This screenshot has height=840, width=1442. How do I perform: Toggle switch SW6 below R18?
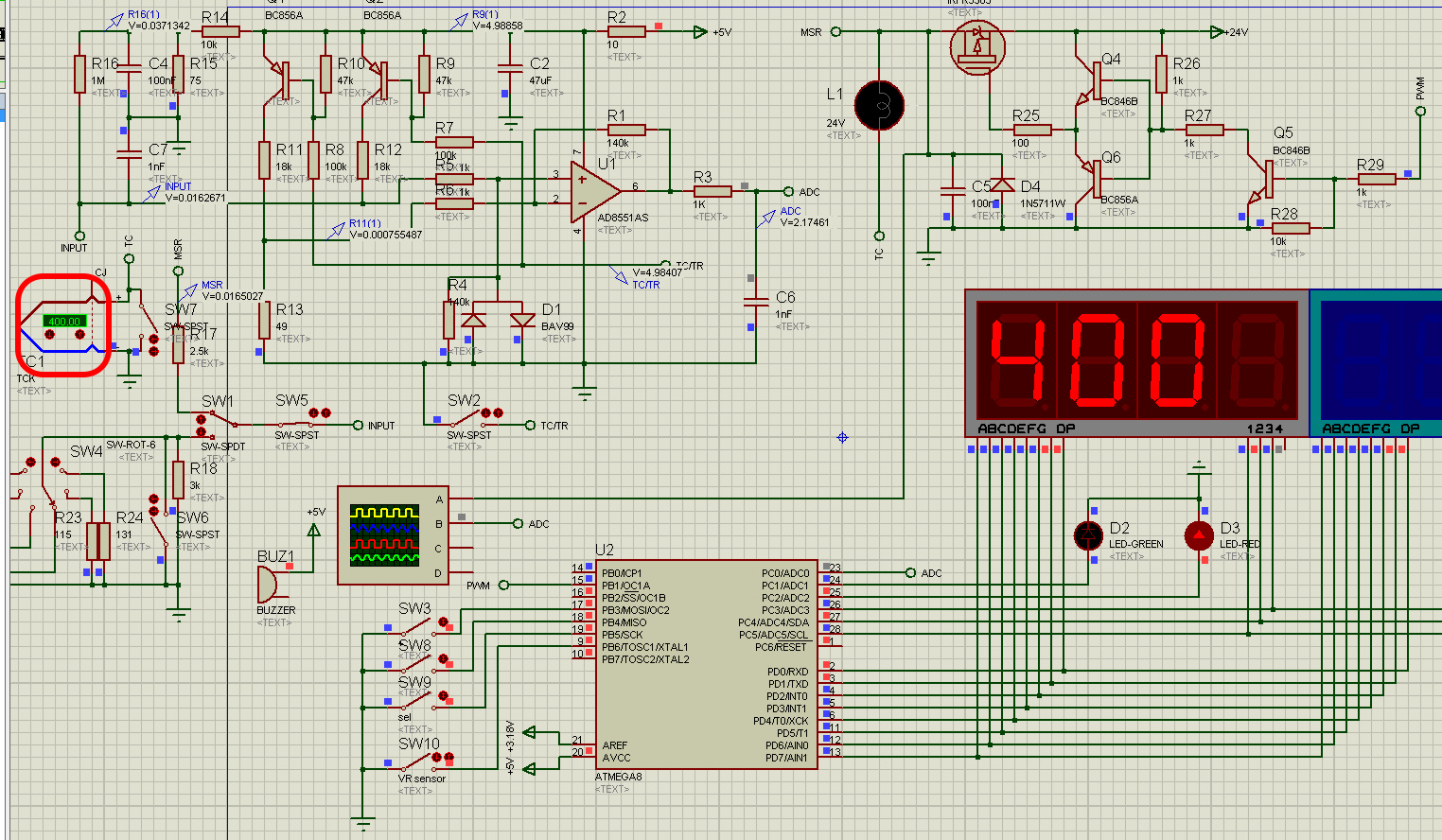[x=161, y=530]
